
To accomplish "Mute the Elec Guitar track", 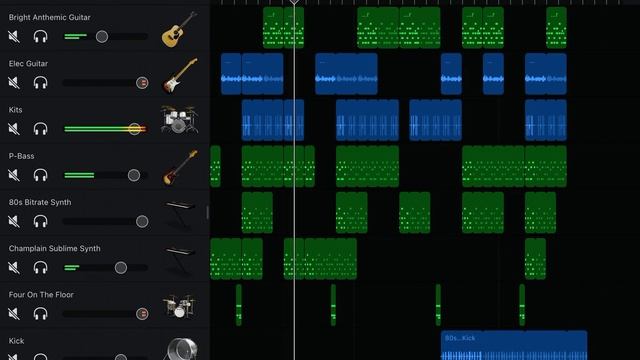I will coord(14,83).
